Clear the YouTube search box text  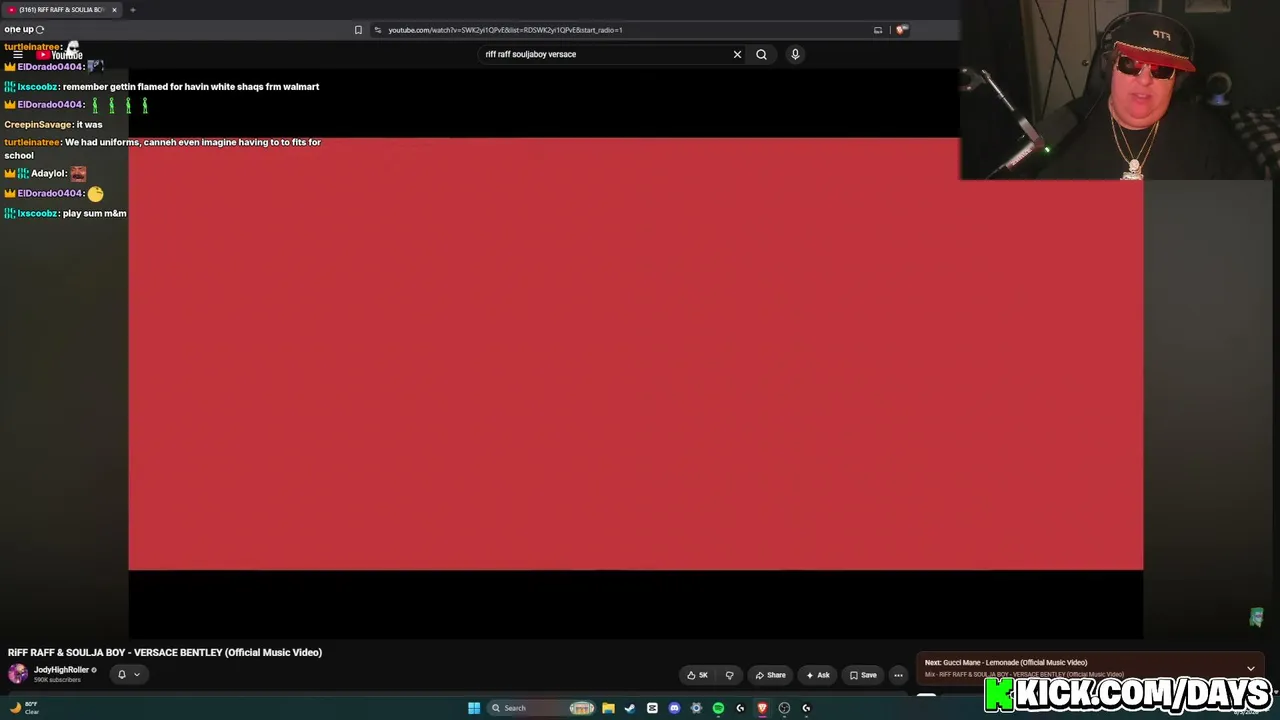click(737, 54)
